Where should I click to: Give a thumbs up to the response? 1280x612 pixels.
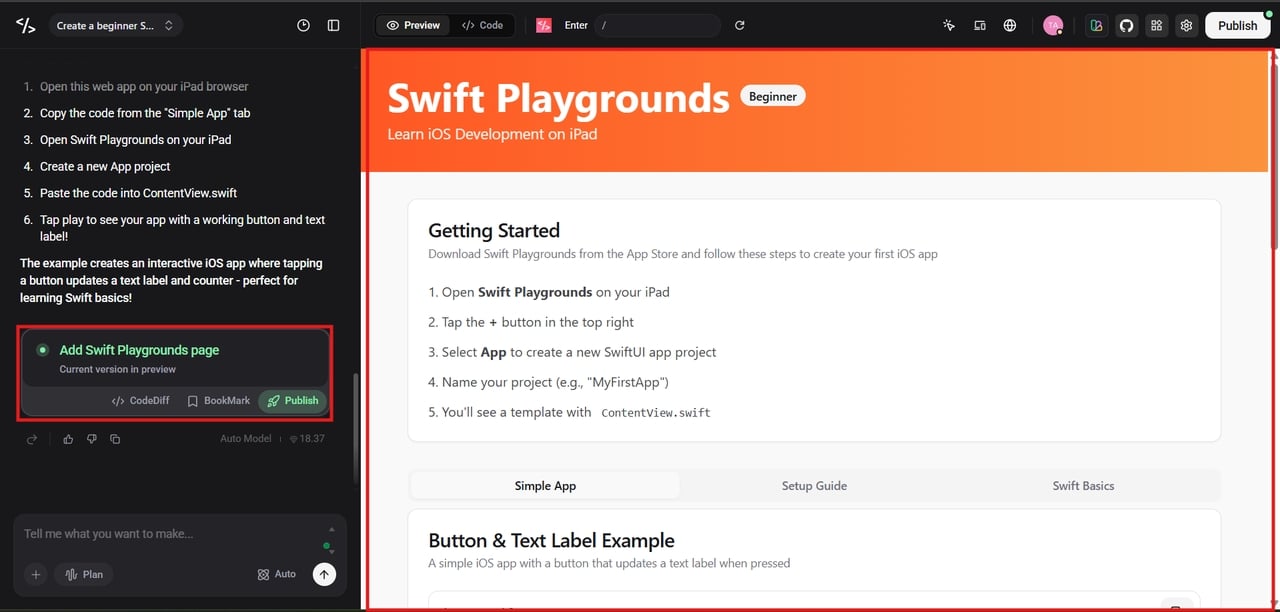coord(68,439)
